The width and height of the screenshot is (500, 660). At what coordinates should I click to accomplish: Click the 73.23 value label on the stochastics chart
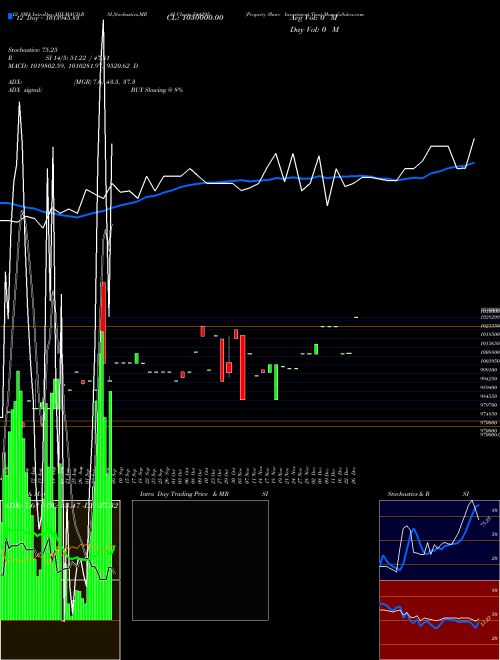(485, 522)
